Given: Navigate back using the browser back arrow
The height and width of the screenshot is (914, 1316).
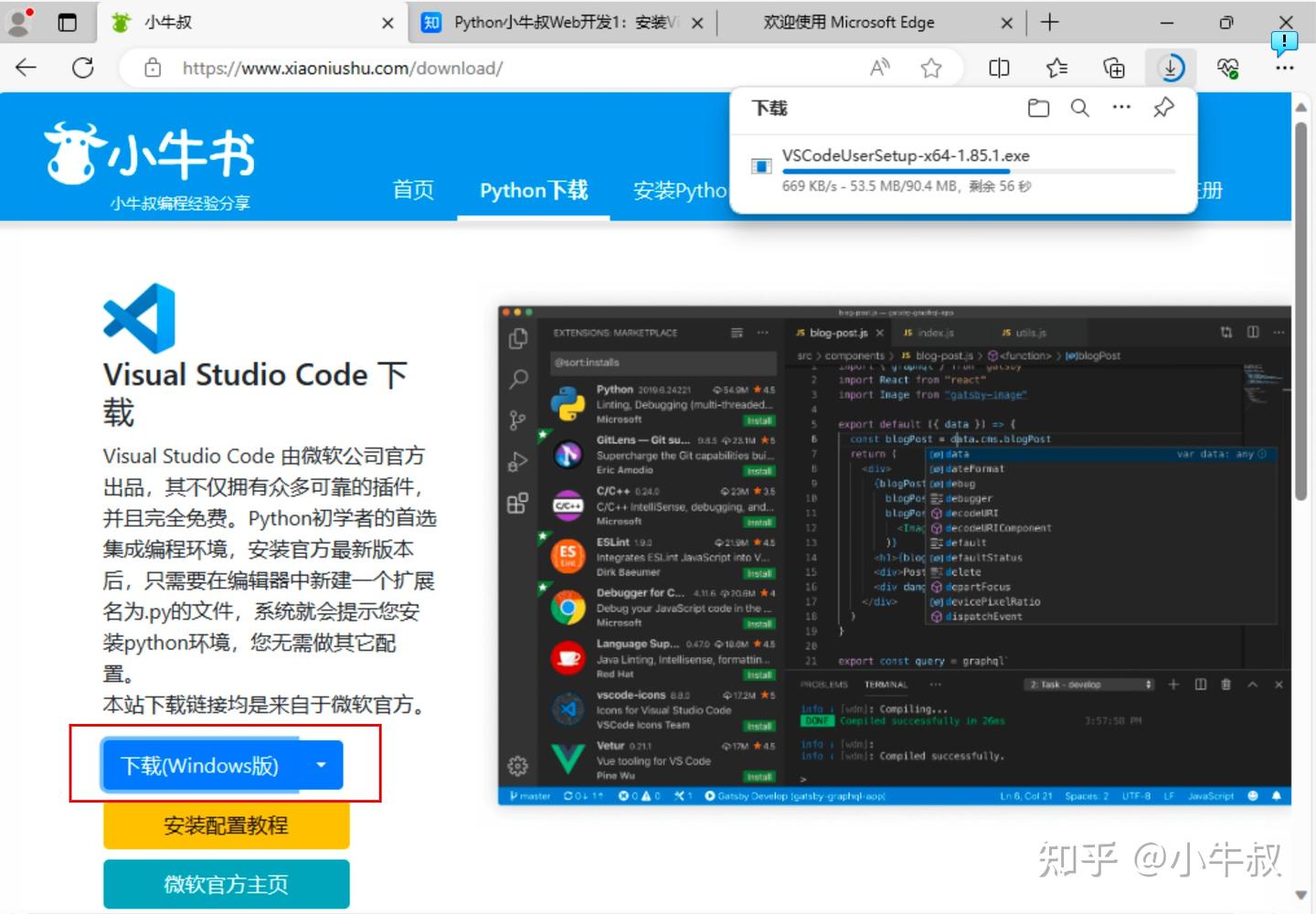Looking at the screenshot, I should click(x=25, y=67).
